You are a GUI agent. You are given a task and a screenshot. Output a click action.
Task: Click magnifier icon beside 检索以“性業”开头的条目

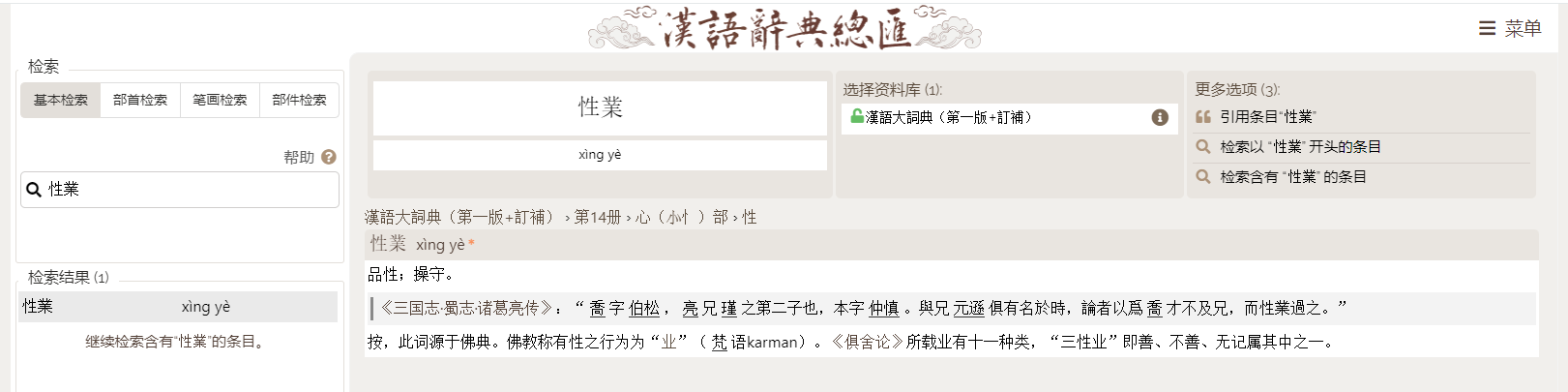[1203, 147]
